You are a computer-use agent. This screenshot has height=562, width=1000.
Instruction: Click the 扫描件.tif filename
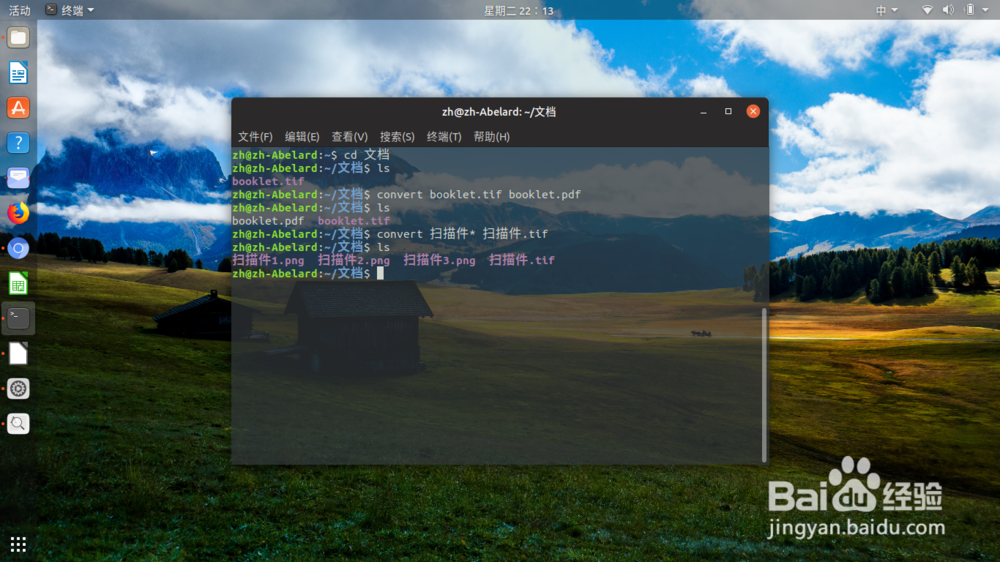coord(521,260)
